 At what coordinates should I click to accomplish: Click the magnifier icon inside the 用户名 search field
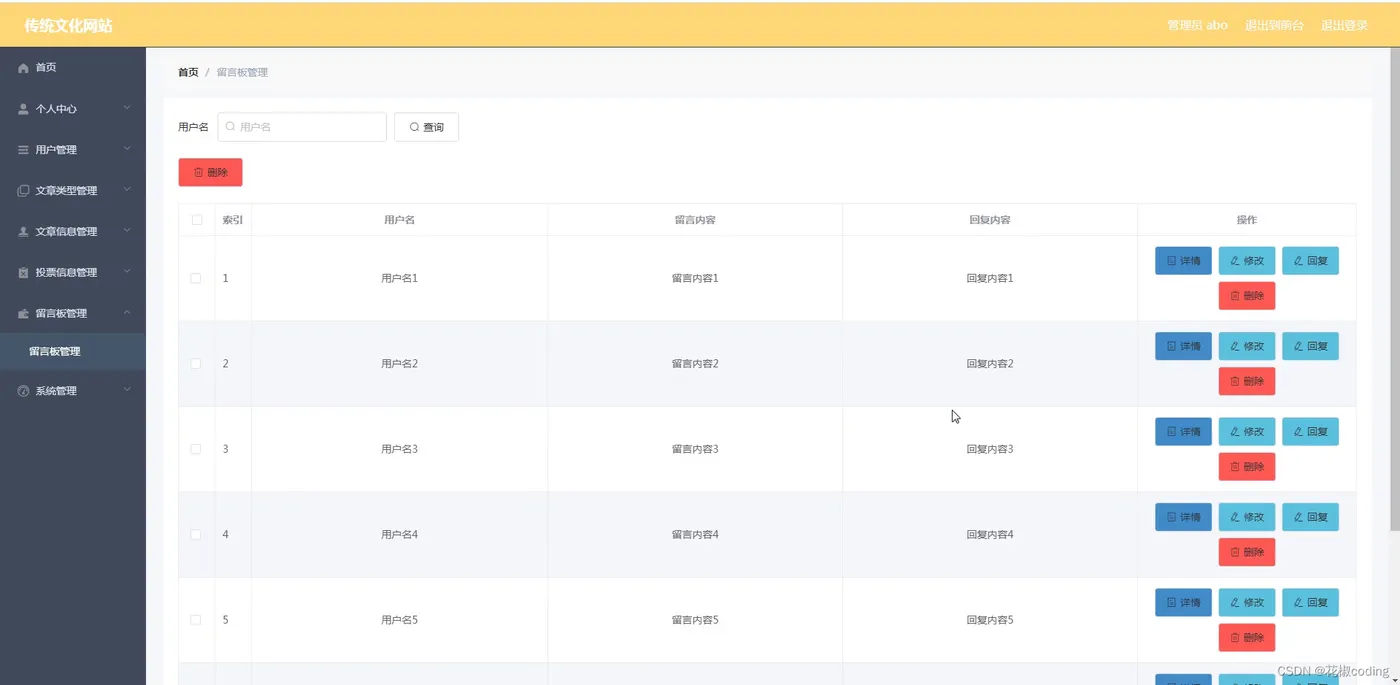tap(231, 127)
